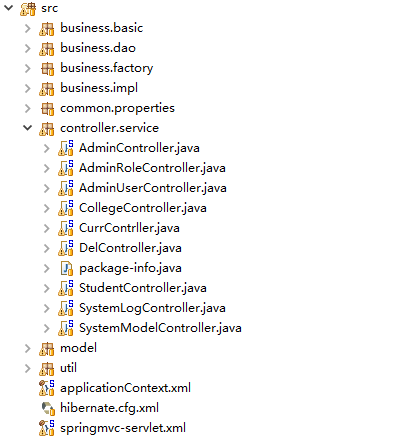Click the hibernate.cfg.xml file icon

click(x=48, y=408)
